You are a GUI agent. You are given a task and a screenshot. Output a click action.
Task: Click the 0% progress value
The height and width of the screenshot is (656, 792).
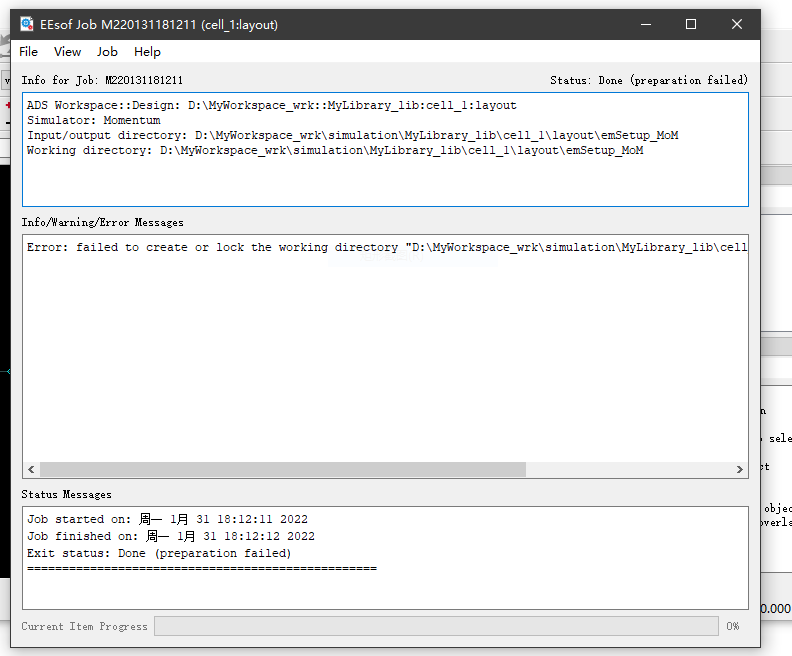click(732, 626)
